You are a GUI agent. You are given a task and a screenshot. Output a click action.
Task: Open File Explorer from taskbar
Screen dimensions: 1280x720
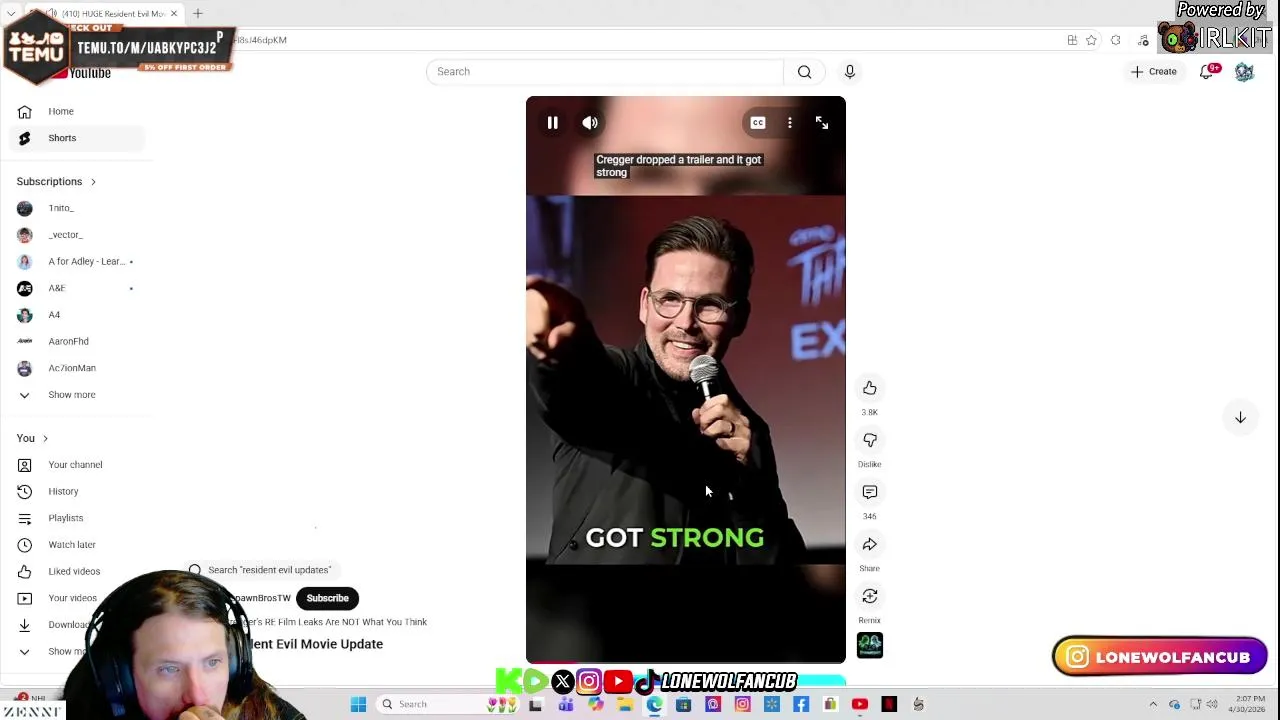click(x=625, y=704)
